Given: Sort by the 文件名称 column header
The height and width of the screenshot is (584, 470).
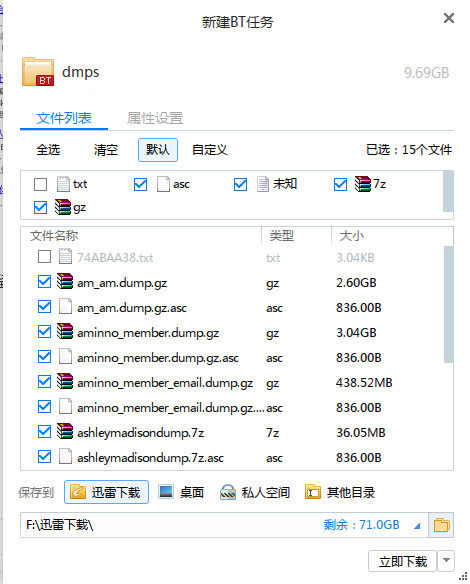Looking at the screenshot, I should [54, 236].
